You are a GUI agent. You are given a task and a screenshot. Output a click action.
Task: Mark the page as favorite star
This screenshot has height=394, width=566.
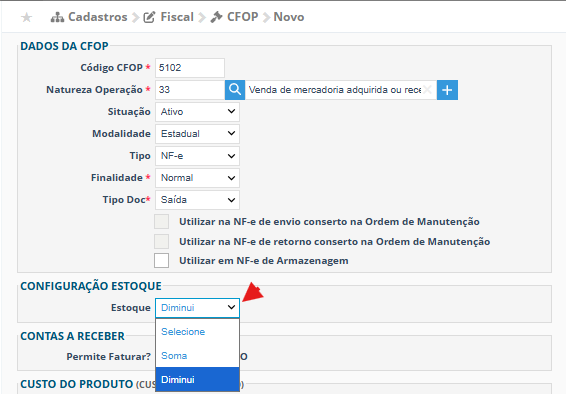tap(26, 17)
